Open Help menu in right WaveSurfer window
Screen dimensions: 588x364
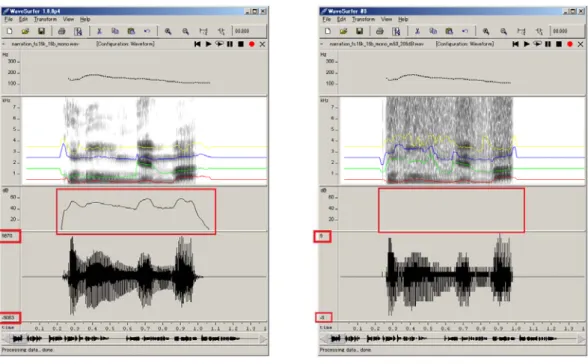[403, 19]
